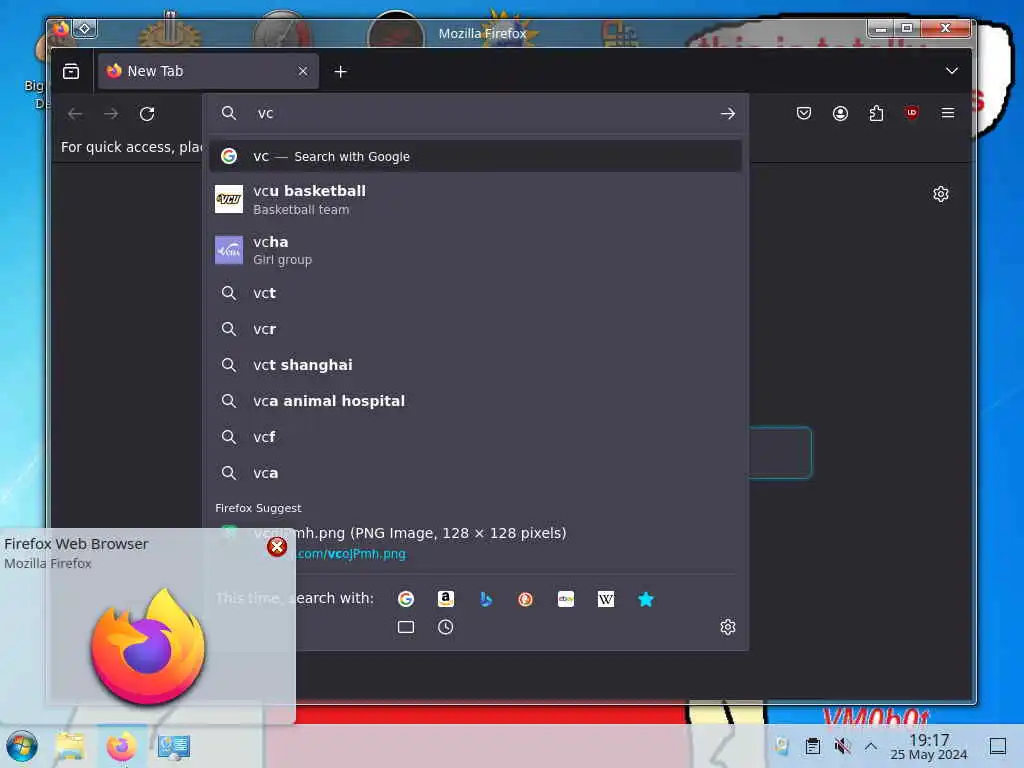Go back with the back arrow
The width and height of the screenshot is (1024, 768).
pyautogui.click(x=75, y=114)
